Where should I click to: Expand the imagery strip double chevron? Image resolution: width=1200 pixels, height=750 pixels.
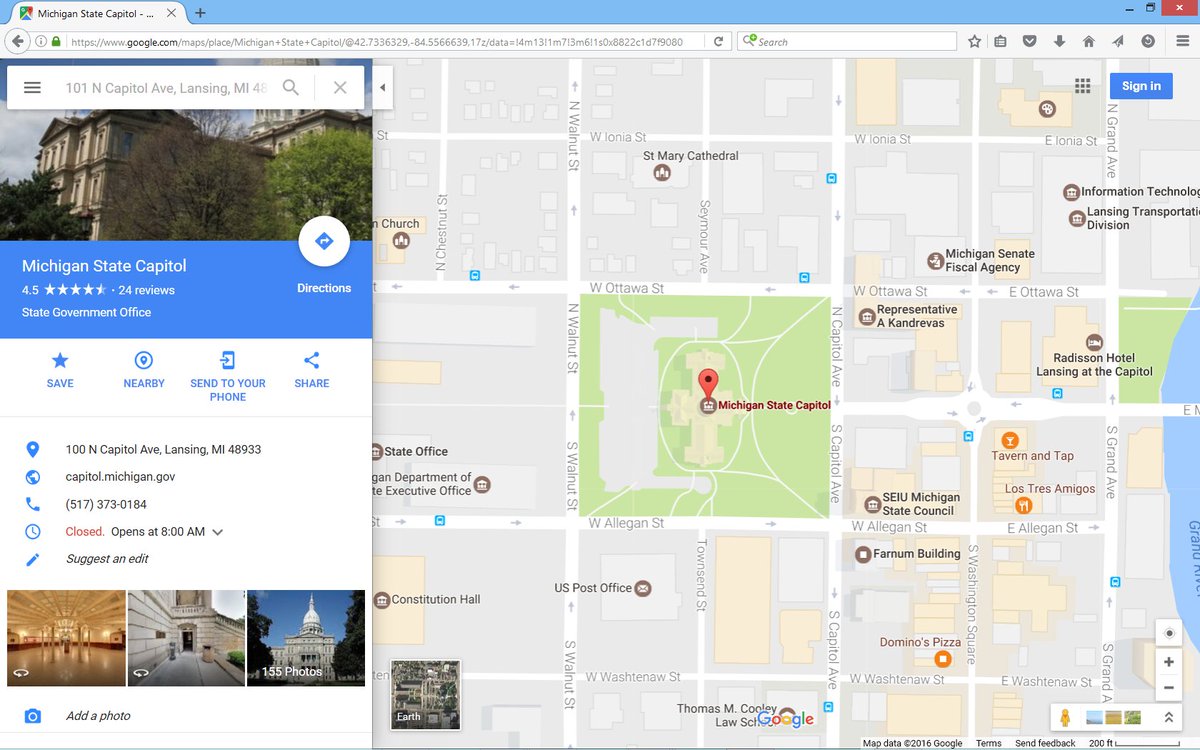1167,718
